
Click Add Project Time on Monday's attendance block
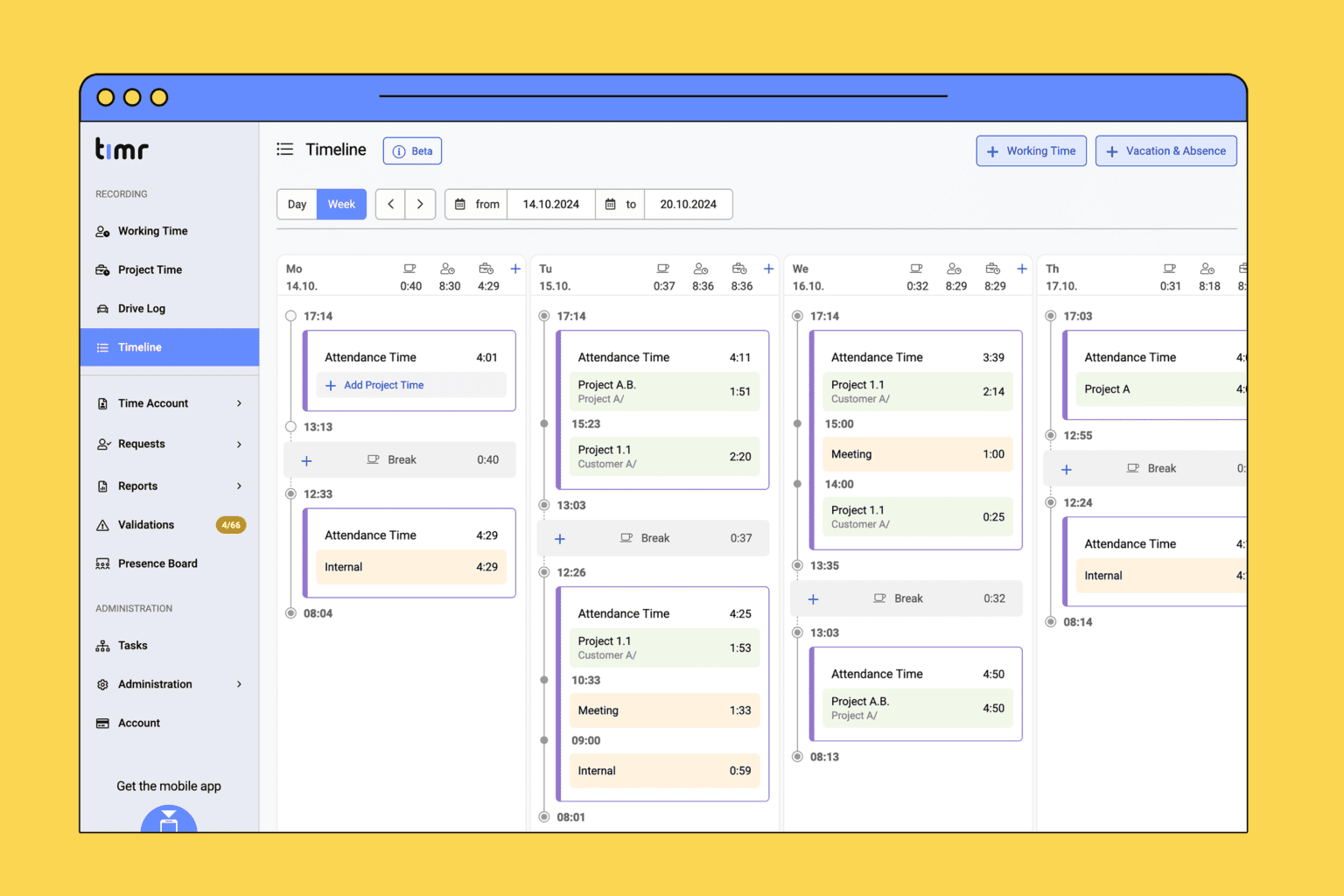tap(382, 385)
